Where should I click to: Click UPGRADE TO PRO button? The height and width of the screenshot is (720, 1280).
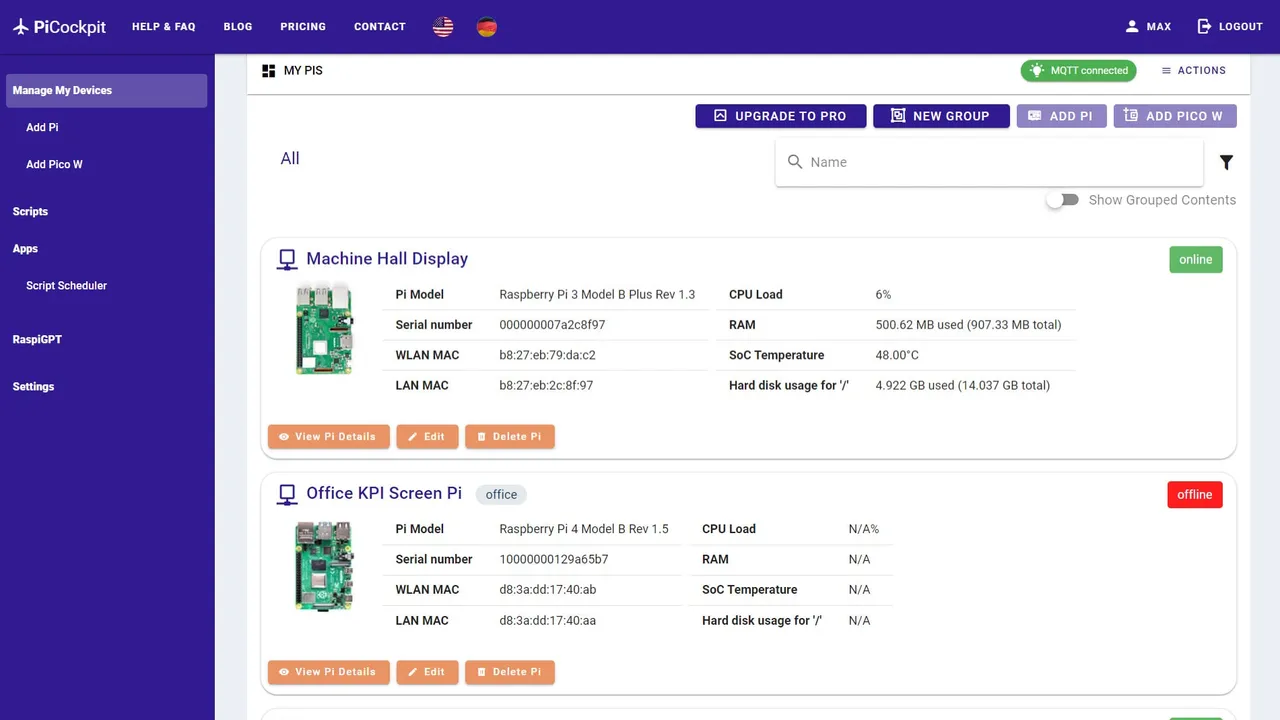click(x=780, y=116)
